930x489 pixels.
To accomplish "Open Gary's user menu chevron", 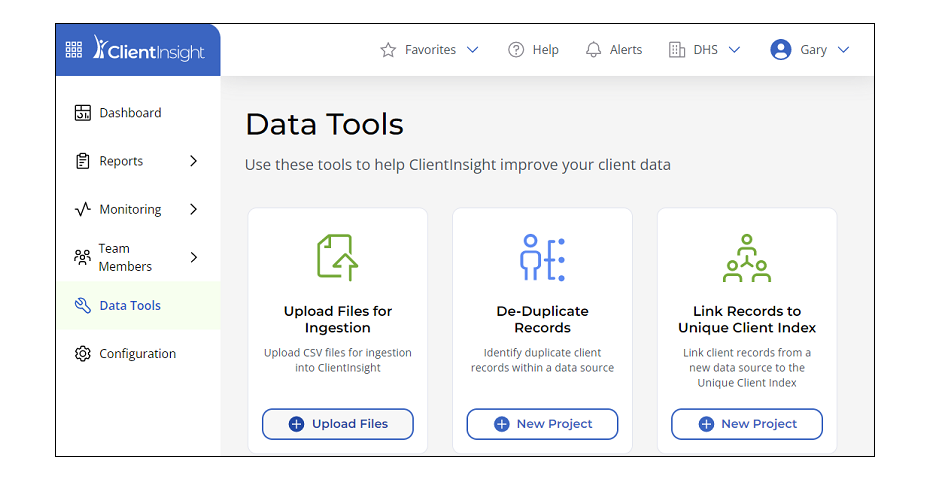I will [843, 50].
